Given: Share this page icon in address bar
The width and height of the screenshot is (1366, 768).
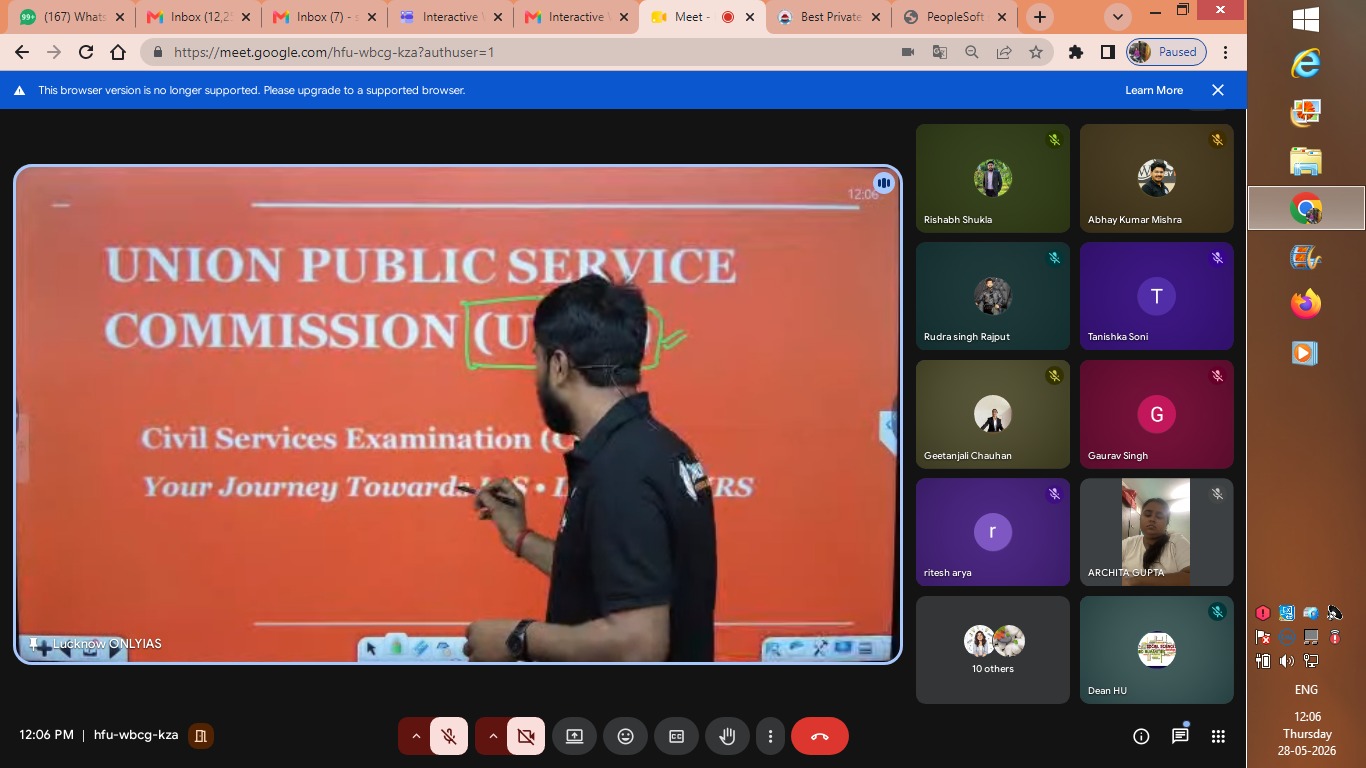Looking at the screenshot, I should [1004, 52].
